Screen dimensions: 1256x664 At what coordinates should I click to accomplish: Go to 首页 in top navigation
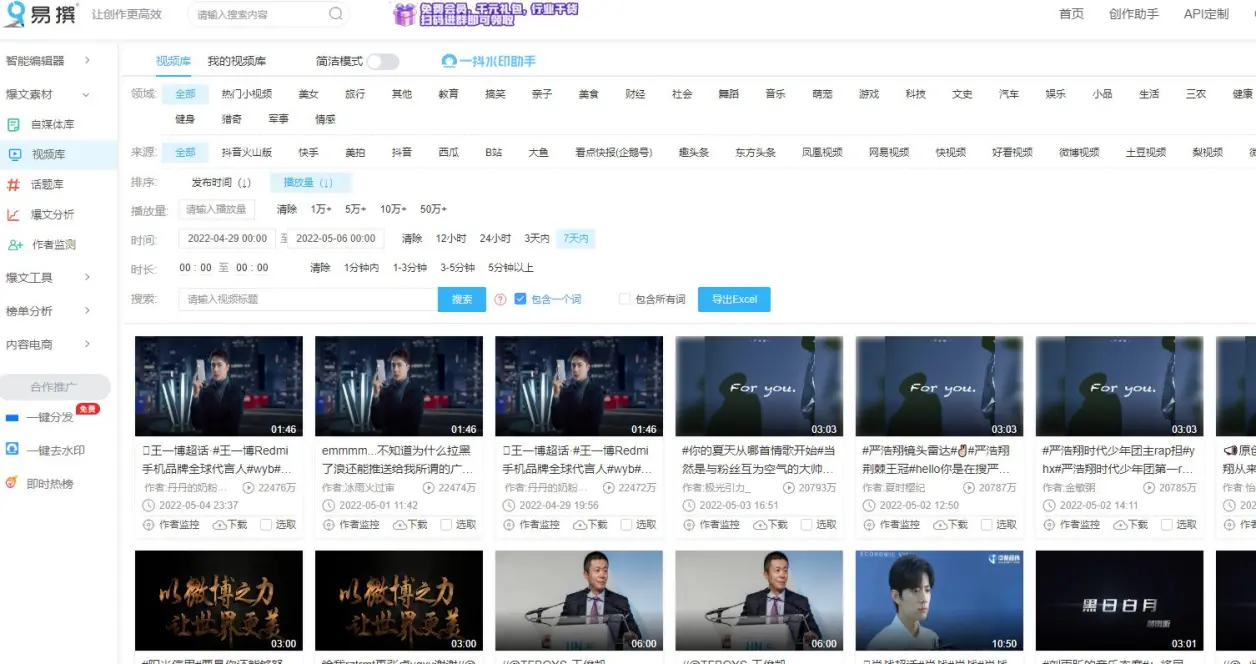[x=1071, y=14]
